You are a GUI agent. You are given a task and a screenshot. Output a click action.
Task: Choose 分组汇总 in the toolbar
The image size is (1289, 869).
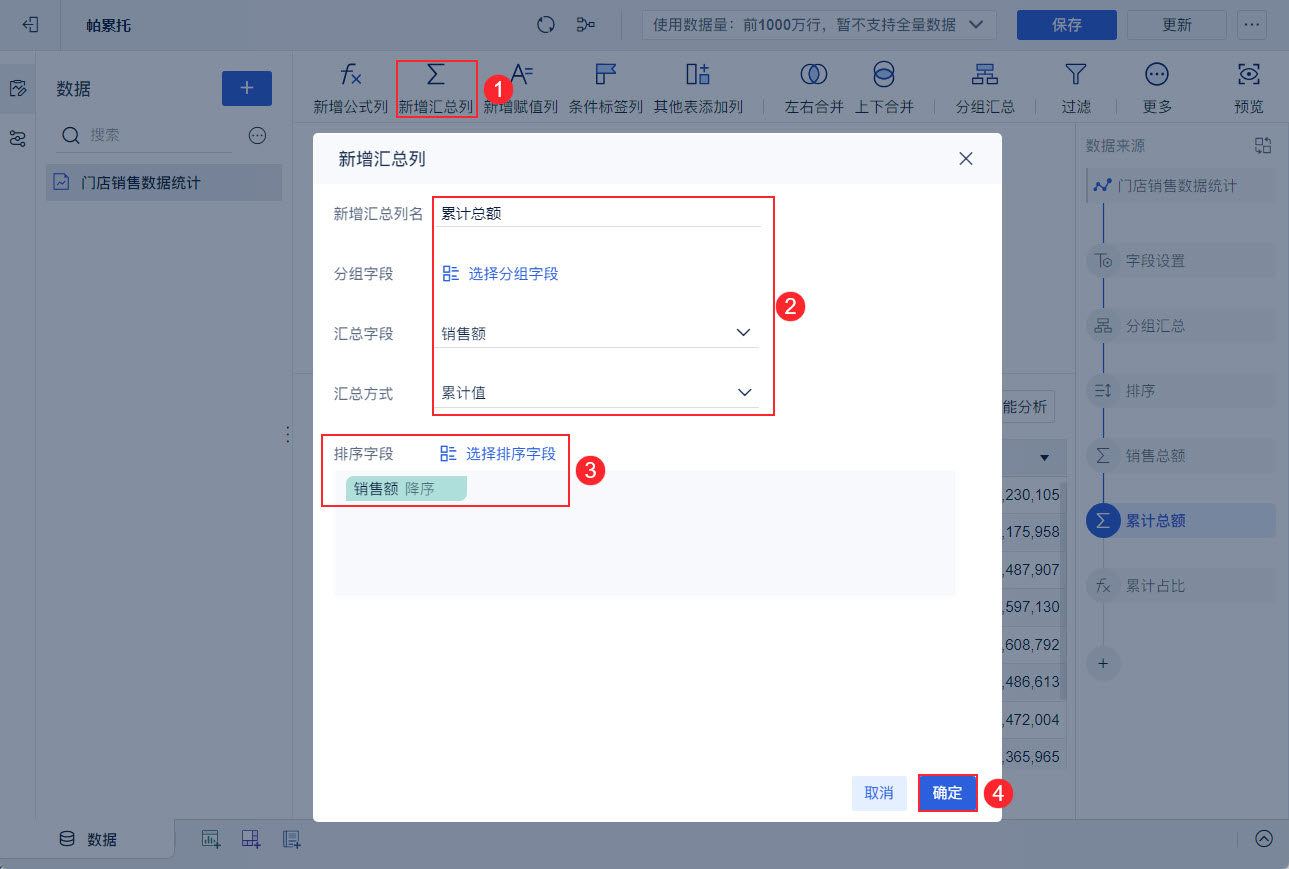985,88
